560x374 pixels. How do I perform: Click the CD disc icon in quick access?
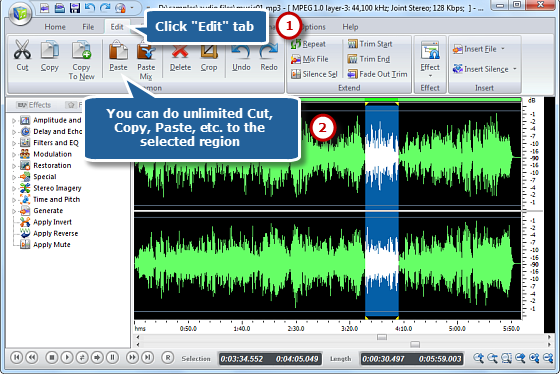[x=120, y=8]
